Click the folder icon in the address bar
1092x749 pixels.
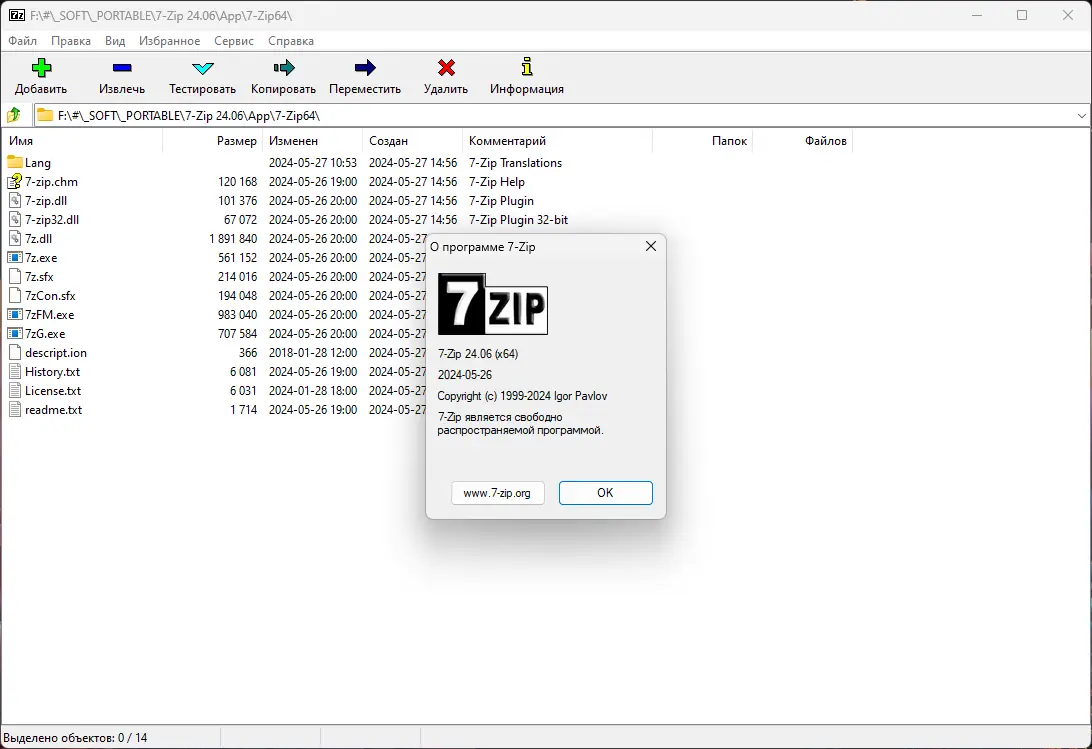(45, 114)
